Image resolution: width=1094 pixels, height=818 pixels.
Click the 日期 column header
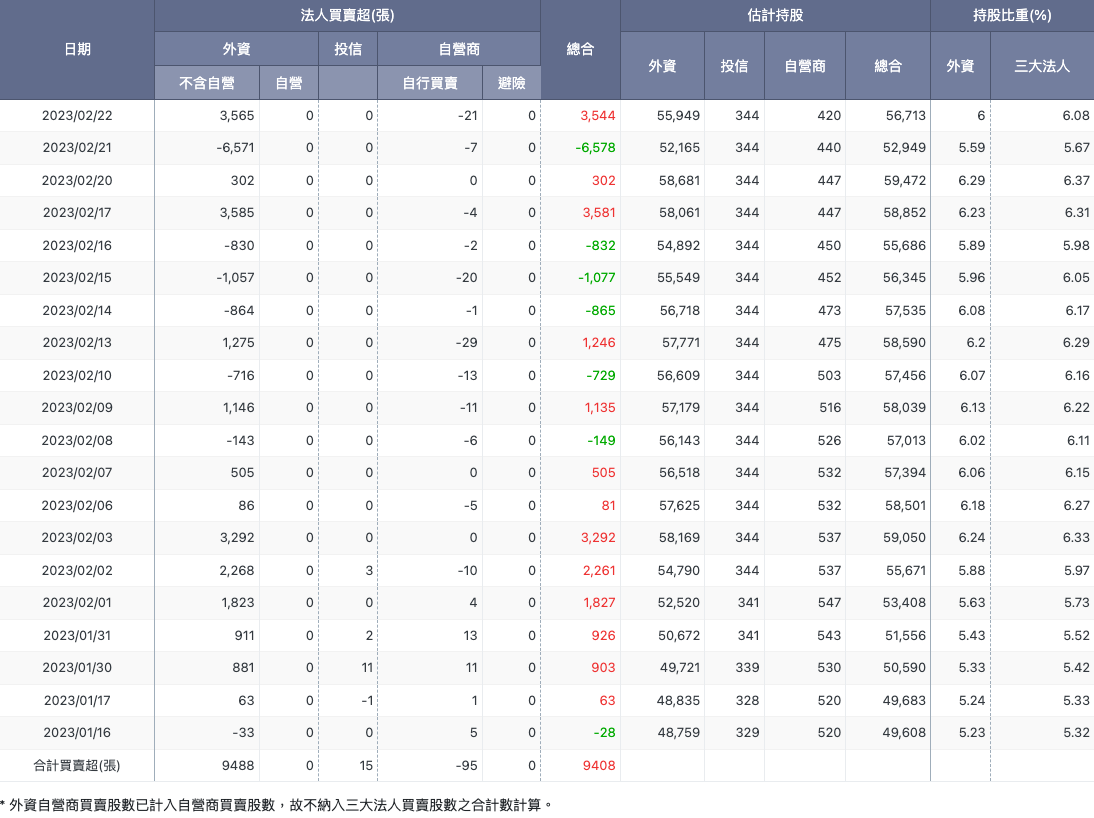tap(77, 50)
